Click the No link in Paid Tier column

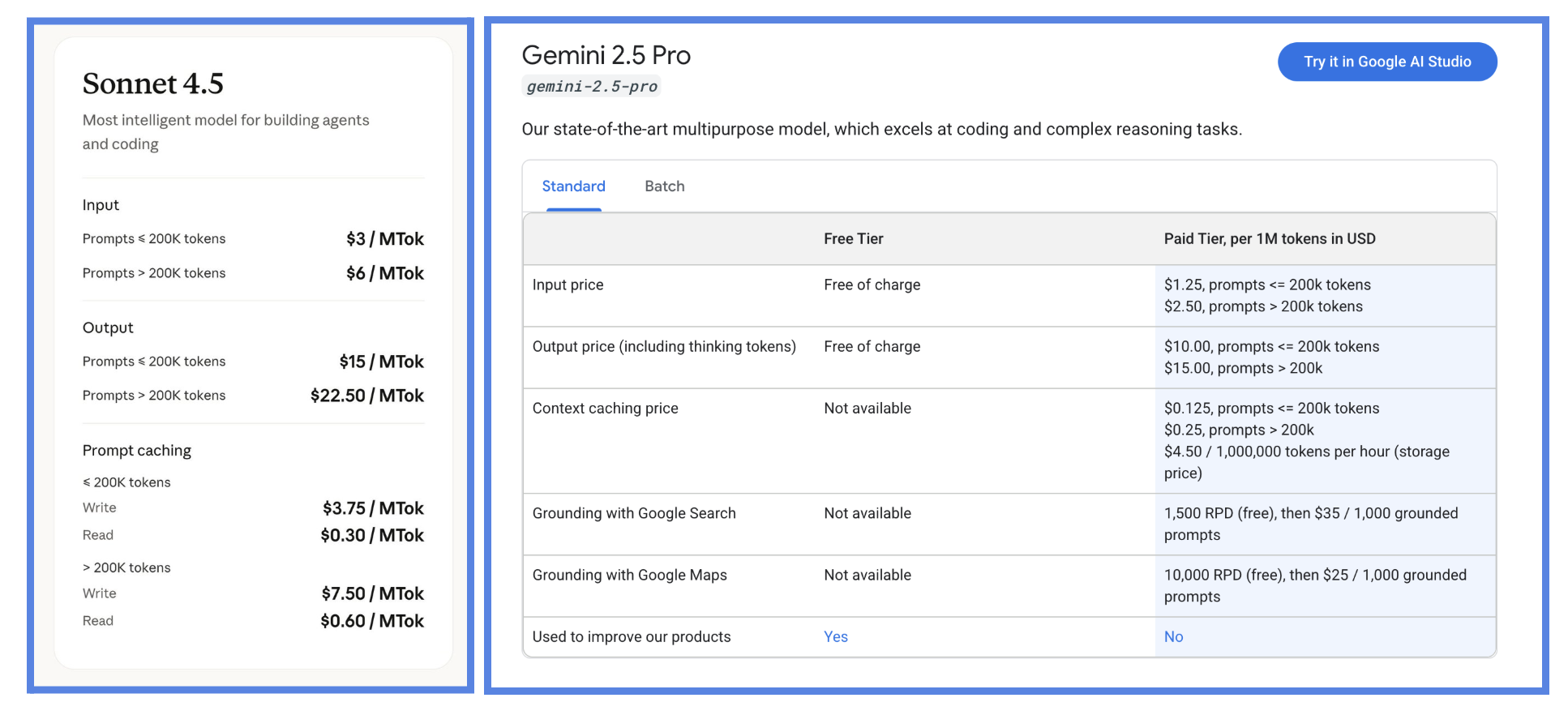pos(1173,636)
